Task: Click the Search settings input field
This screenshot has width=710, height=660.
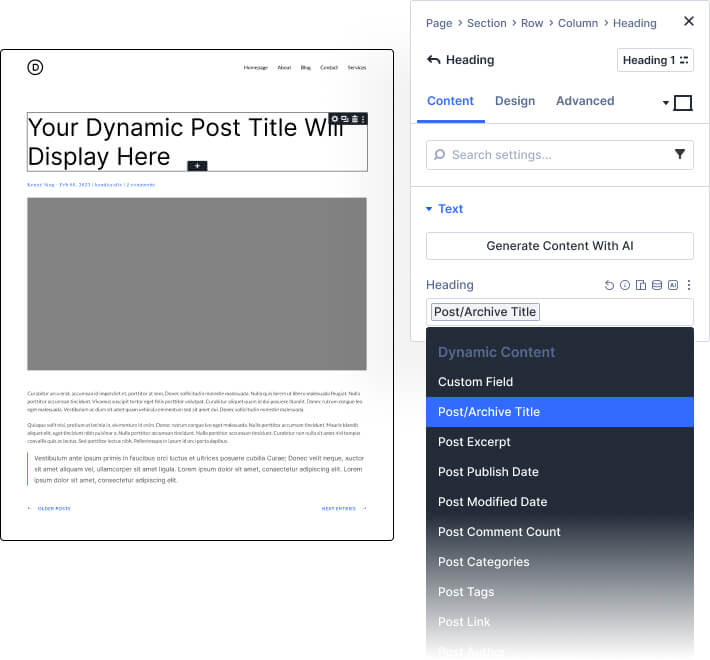Action: click(560, 155)
